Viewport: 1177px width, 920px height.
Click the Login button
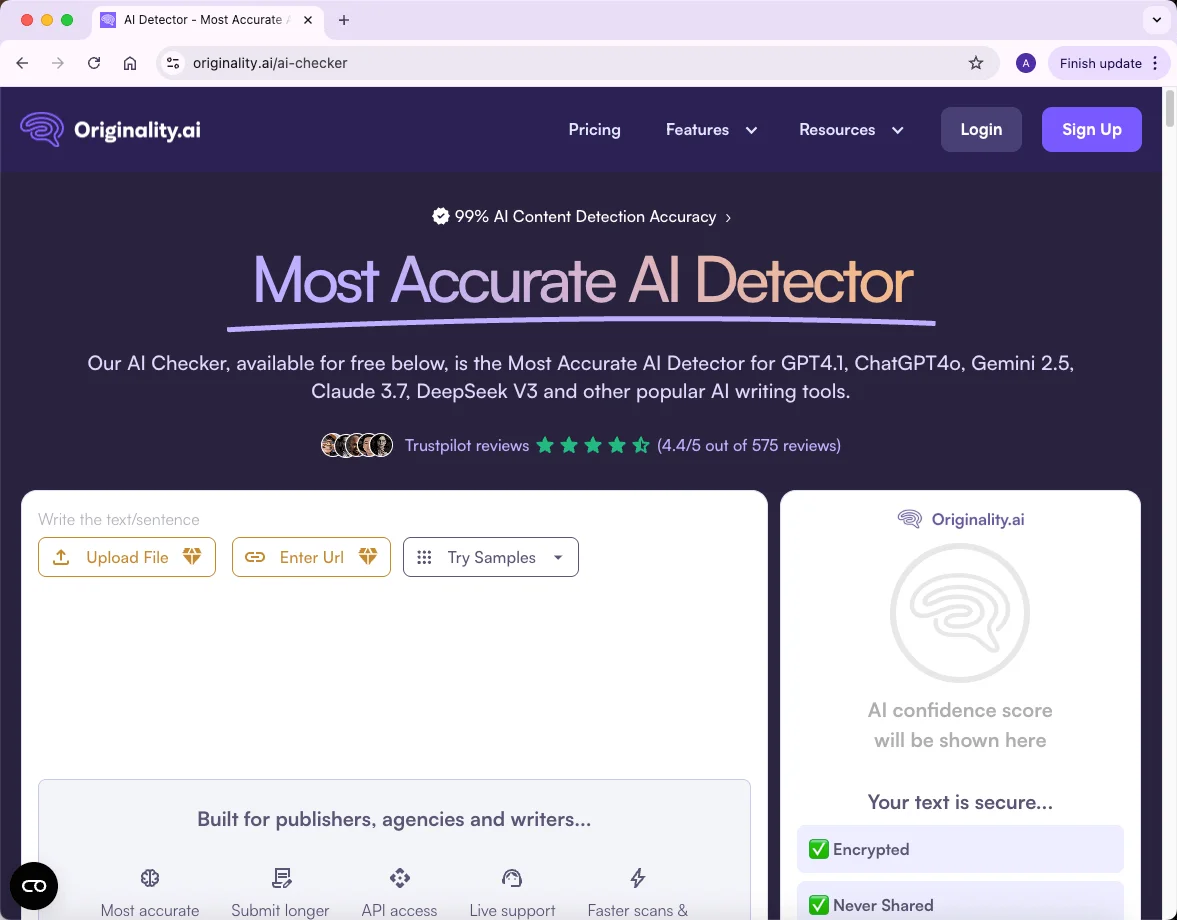coord(981,129)
